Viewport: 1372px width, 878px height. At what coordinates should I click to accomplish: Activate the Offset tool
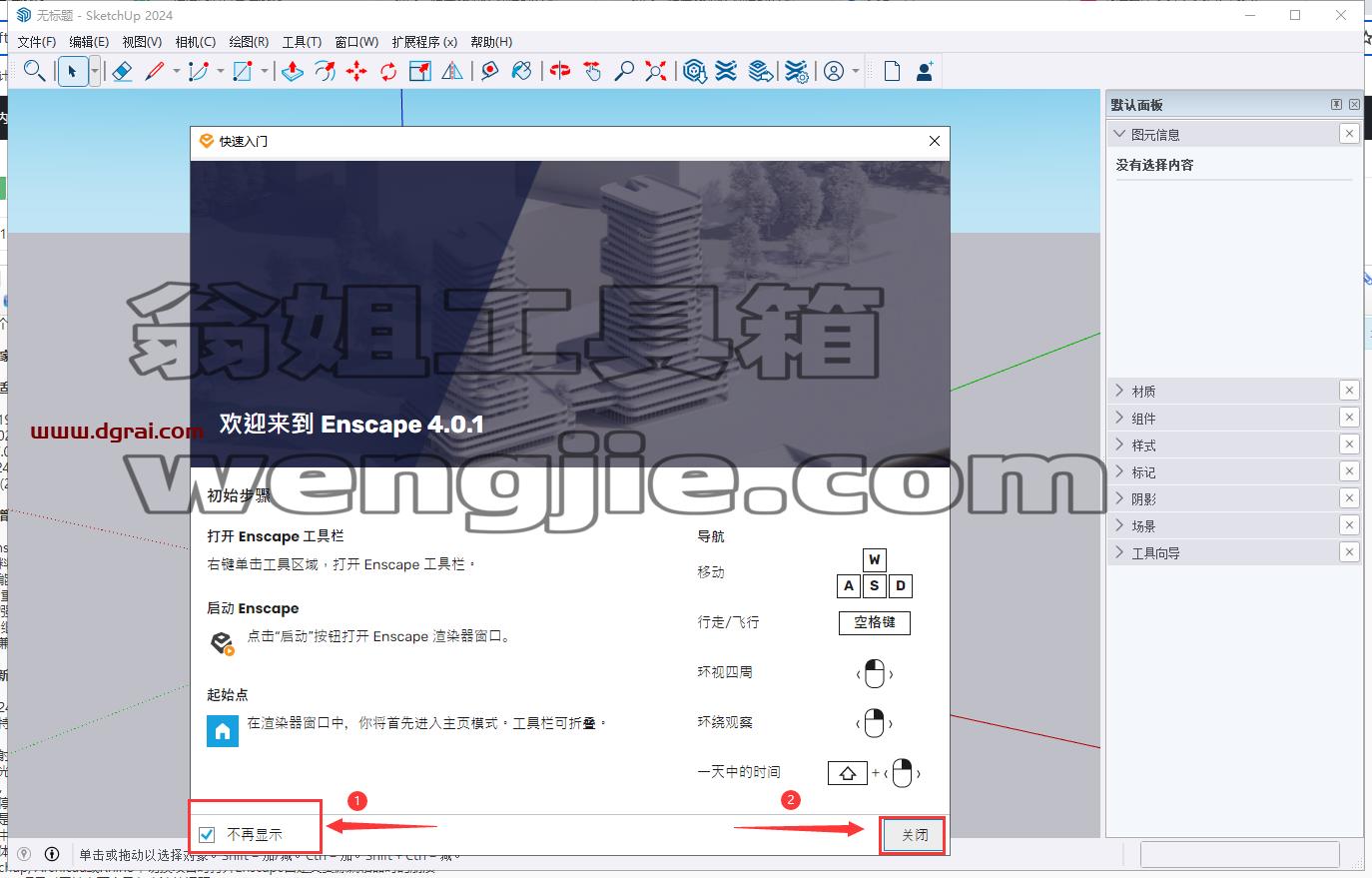click(325, 71)
